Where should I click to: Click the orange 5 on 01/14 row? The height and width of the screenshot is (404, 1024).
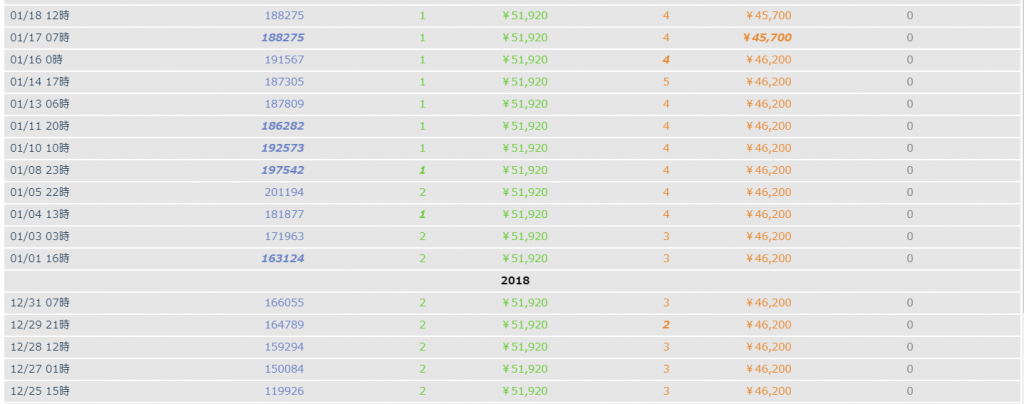(666, 82)
